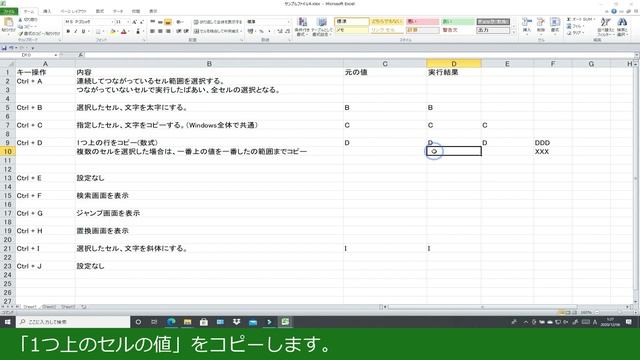The height and width of the screenshot is (360, 640).
Task: Click the Decrease Font Size icon
Action: (x=142, y=22)
